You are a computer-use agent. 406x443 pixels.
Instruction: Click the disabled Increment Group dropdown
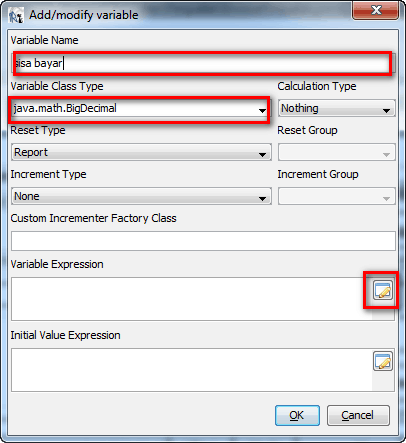pyautogui.click(x=337, y=196)
